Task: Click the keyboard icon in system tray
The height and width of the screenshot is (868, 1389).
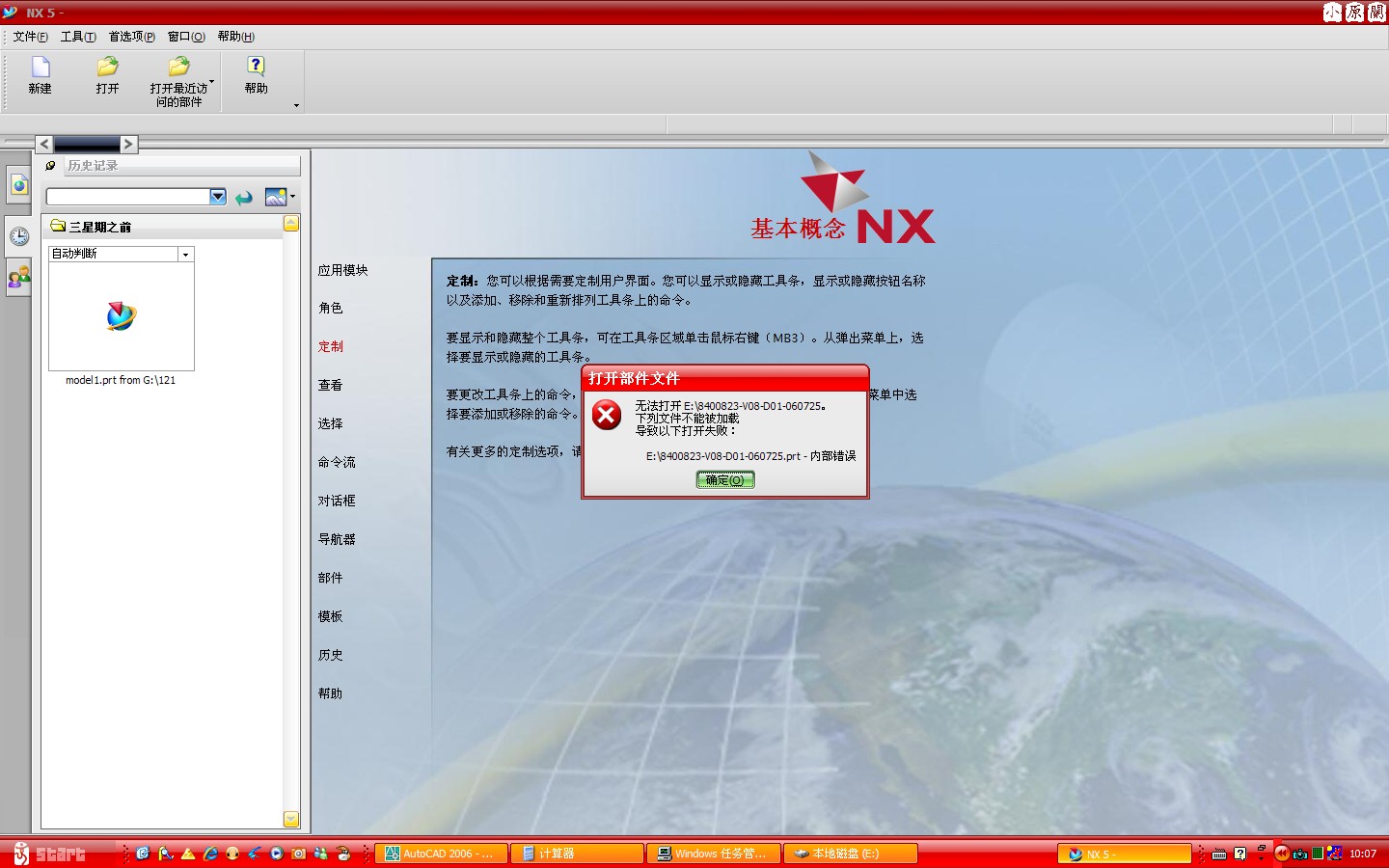Action: point(1219,854)
